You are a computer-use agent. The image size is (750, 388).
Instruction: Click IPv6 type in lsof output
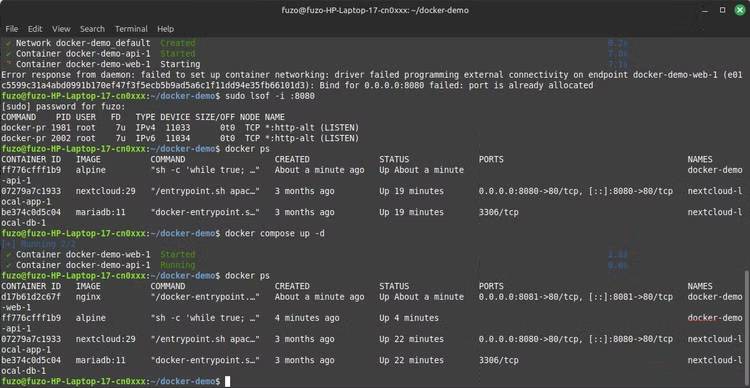click(x=145, y=138)
